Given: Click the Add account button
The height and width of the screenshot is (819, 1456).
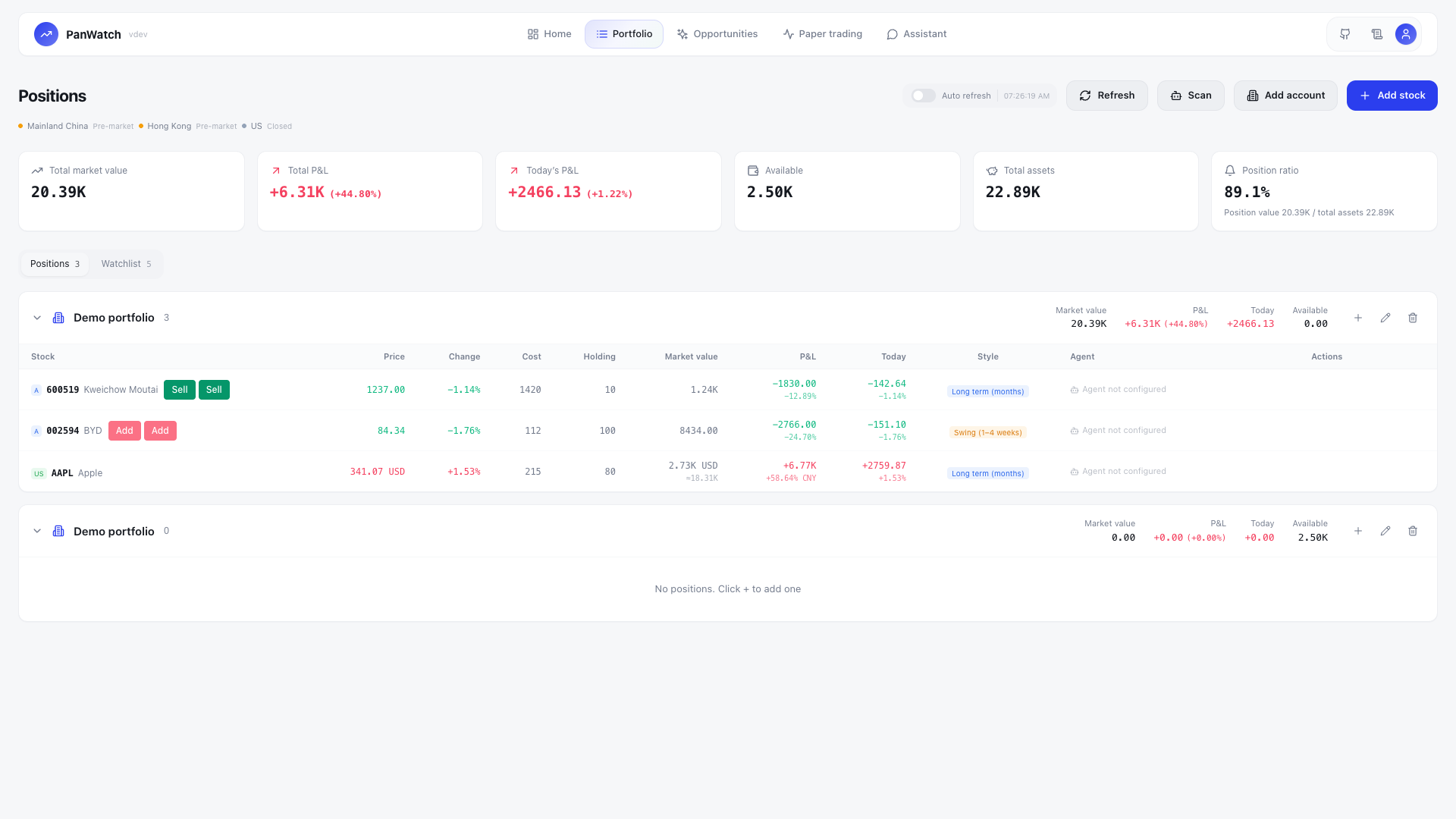Looking at the screenshot, I should tap(1285, 96).
